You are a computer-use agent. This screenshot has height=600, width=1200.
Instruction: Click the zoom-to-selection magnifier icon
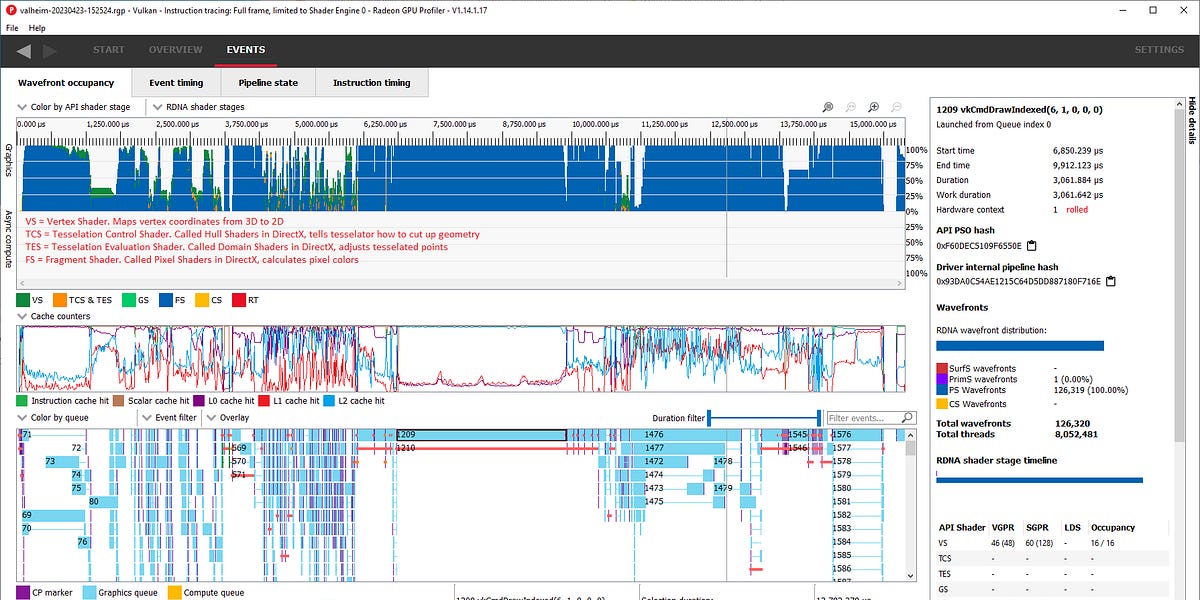tap(827, 107)
